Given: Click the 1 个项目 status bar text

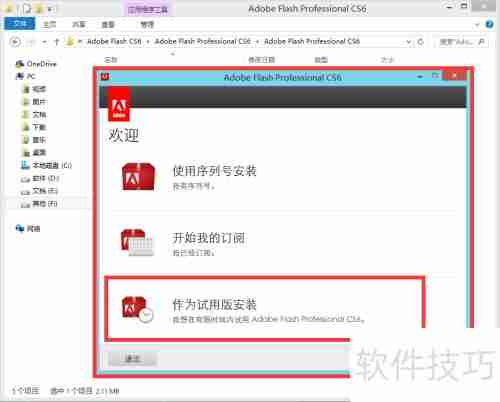Looking at the screenshot, I should [26, 391].
